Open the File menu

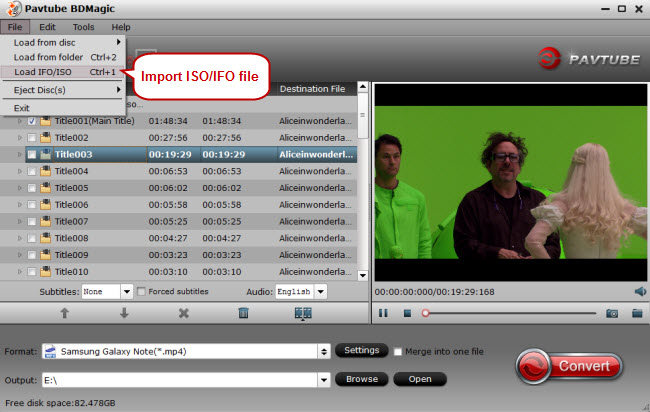[15, 27]
